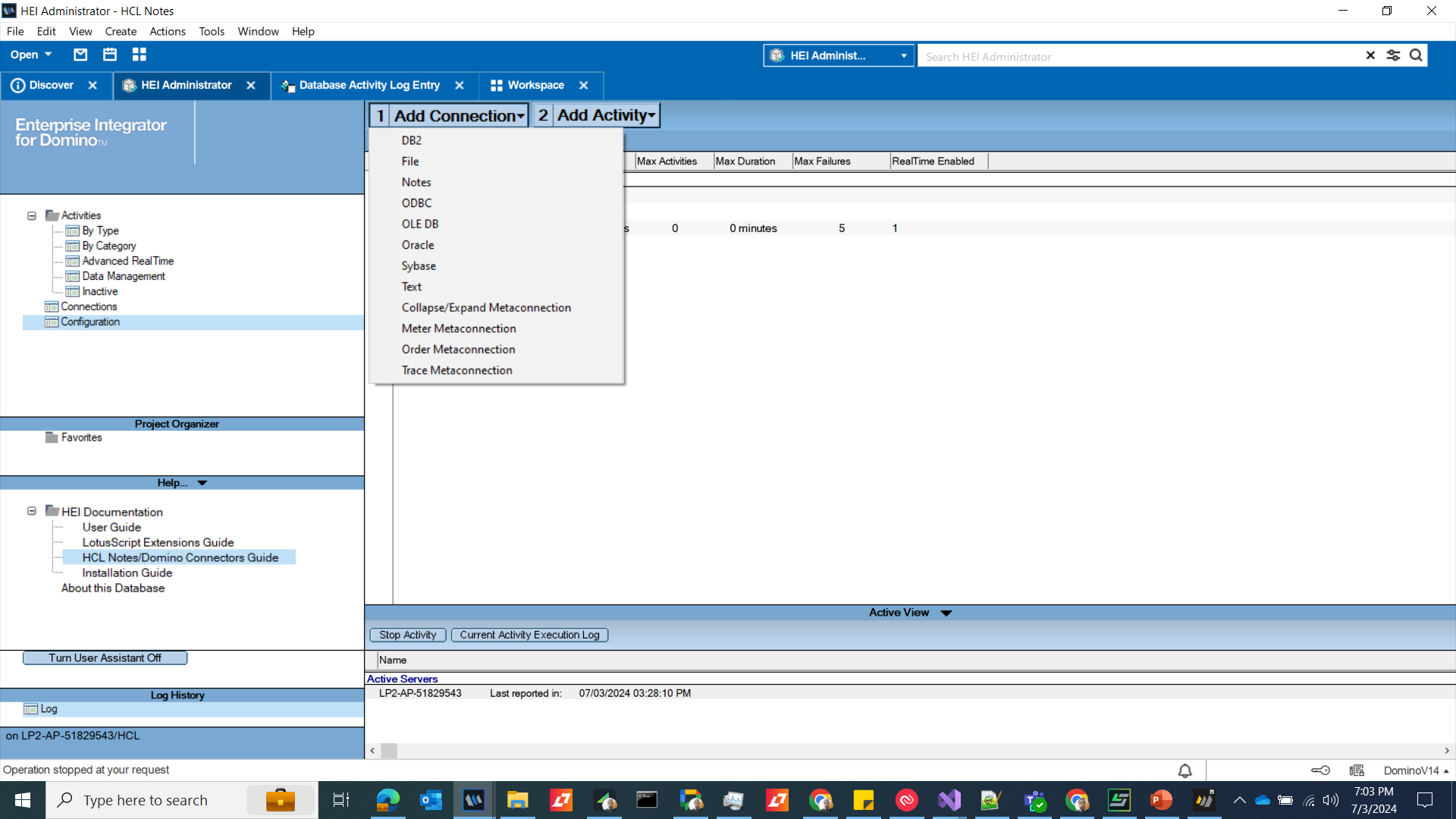Collapse the Activities tree node
1456x819 pixels.
pos(32,216)
